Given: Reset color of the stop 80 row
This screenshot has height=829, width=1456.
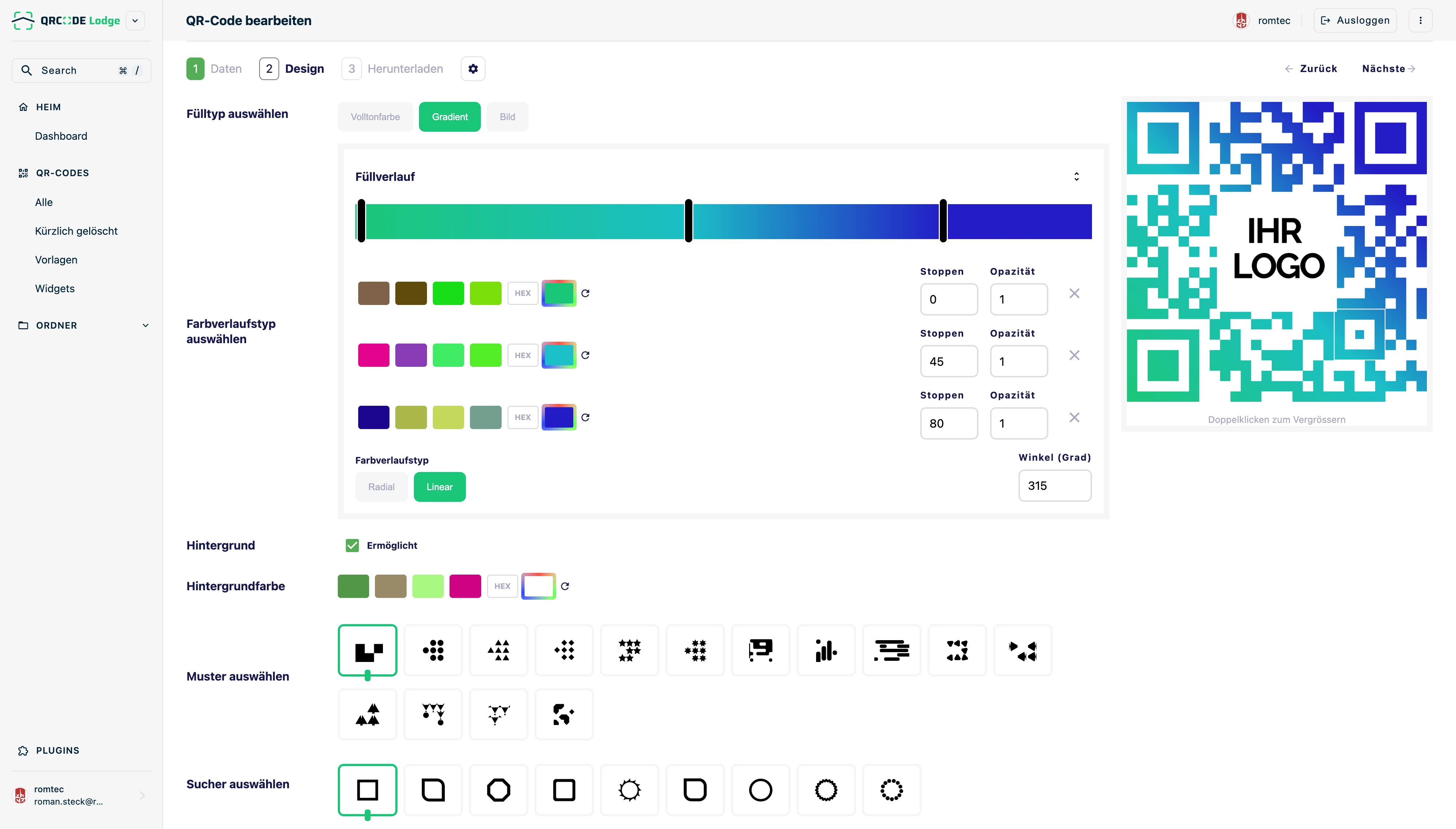Looking at the screenshot, I should coord(585,417).
